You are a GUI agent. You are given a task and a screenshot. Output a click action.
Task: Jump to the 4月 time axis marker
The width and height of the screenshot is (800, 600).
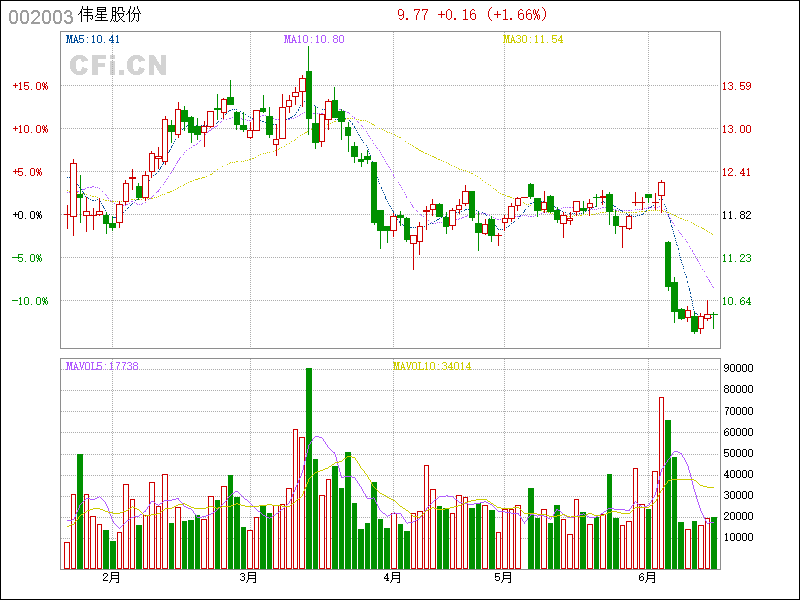point(392,577)
